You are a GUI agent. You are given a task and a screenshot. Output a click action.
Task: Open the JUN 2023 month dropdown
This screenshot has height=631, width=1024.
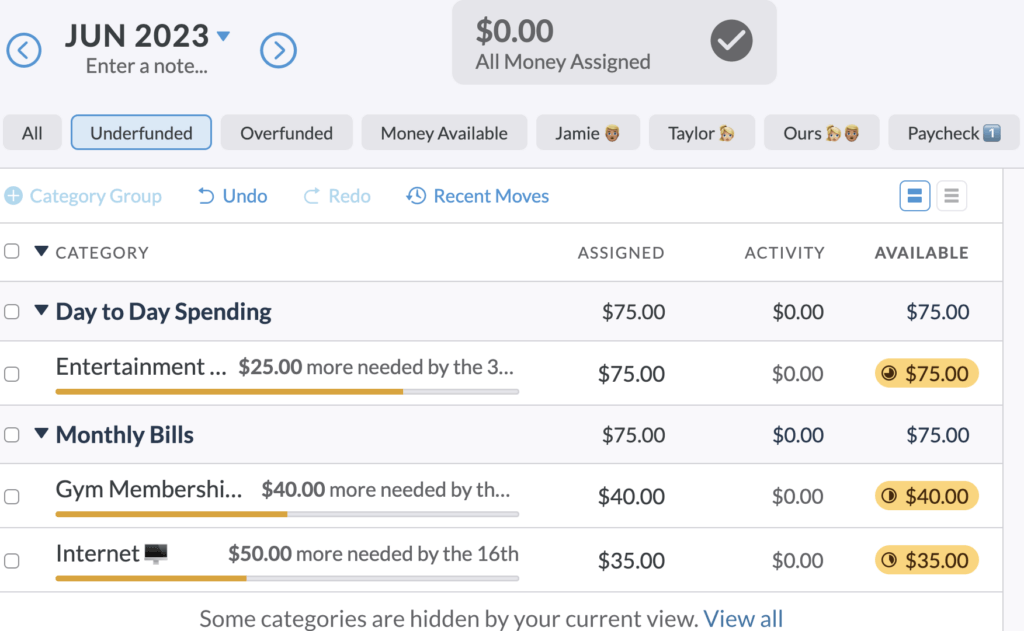tap(223, 36)
